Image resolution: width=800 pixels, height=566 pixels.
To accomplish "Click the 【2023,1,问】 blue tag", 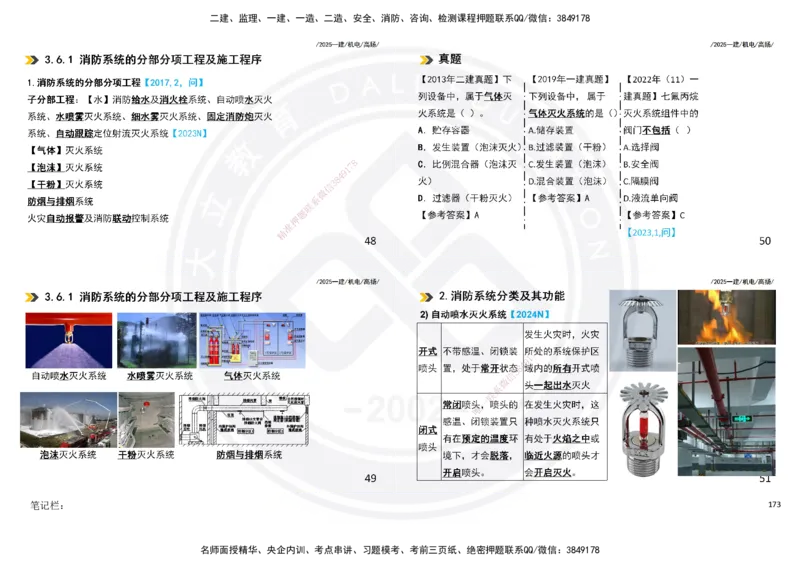I will coord(652,233).
